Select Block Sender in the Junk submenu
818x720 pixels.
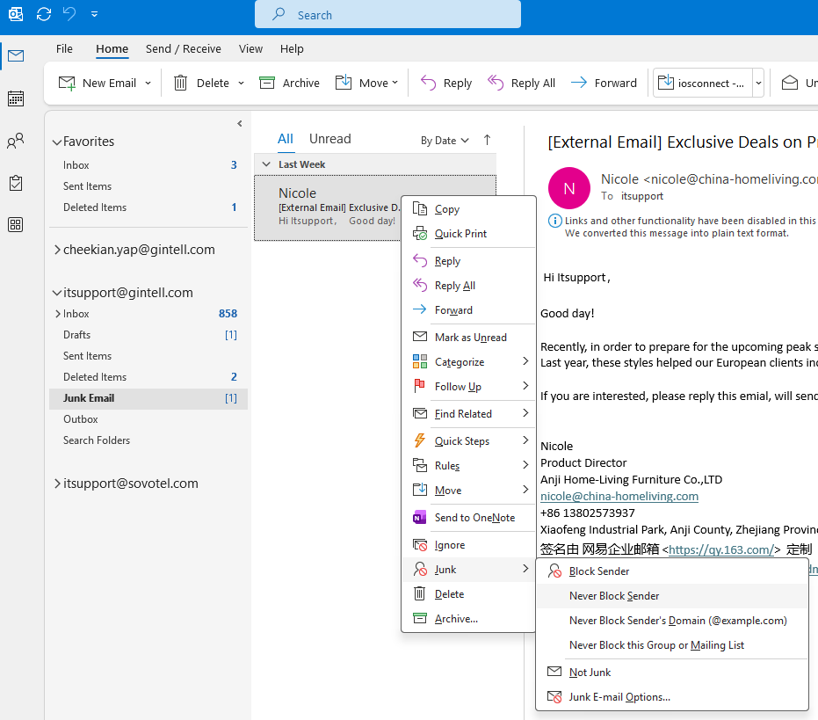pyautogui.click(x=599, y=571)
